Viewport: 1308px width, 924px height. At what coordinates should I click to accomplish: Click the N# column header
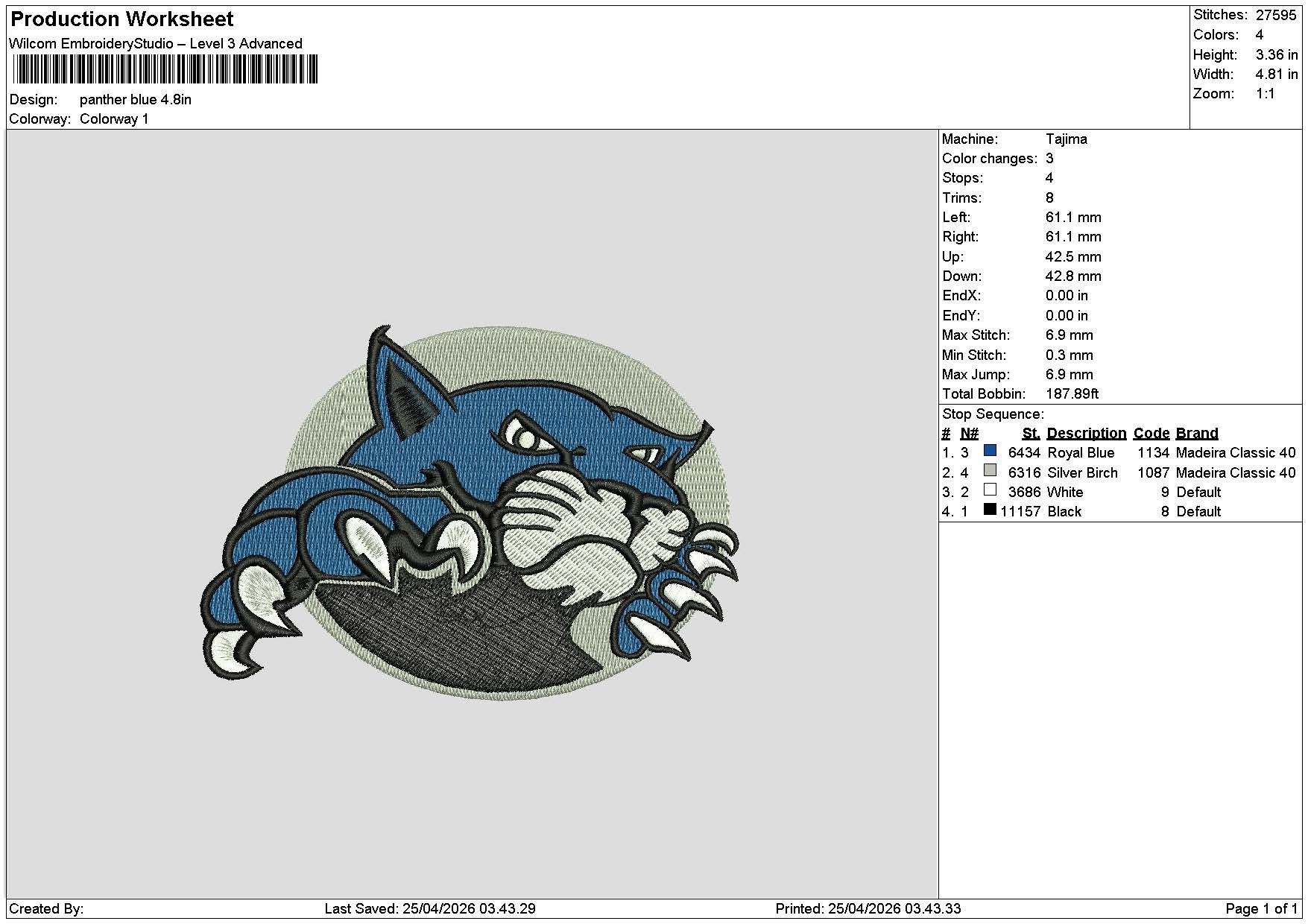[x=969, y=433]
